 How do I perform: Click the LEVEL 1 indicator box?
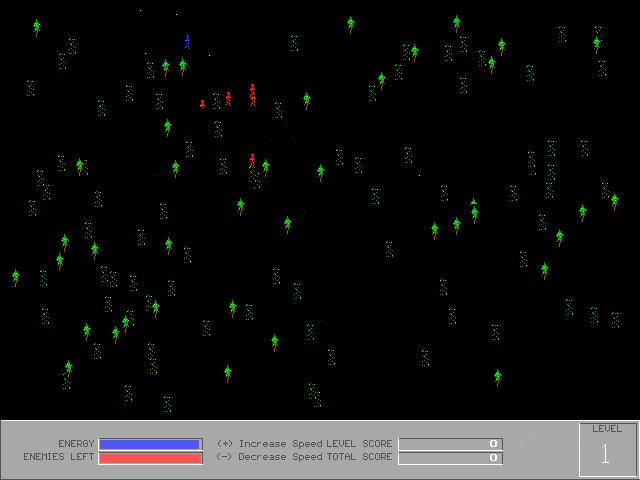607,449
